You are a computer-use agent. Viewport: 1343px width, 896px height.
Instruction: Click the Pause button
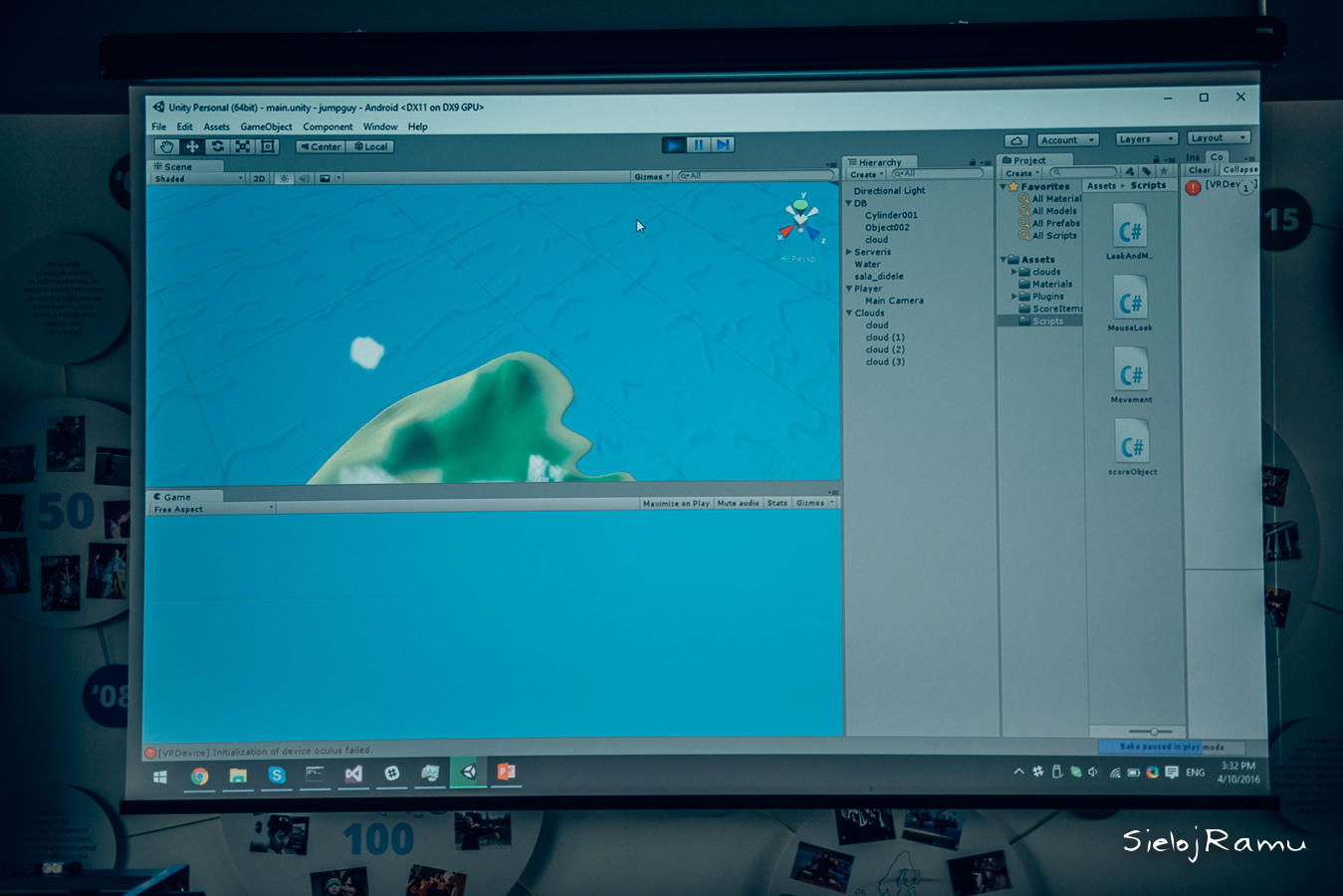tap(699, 145)
